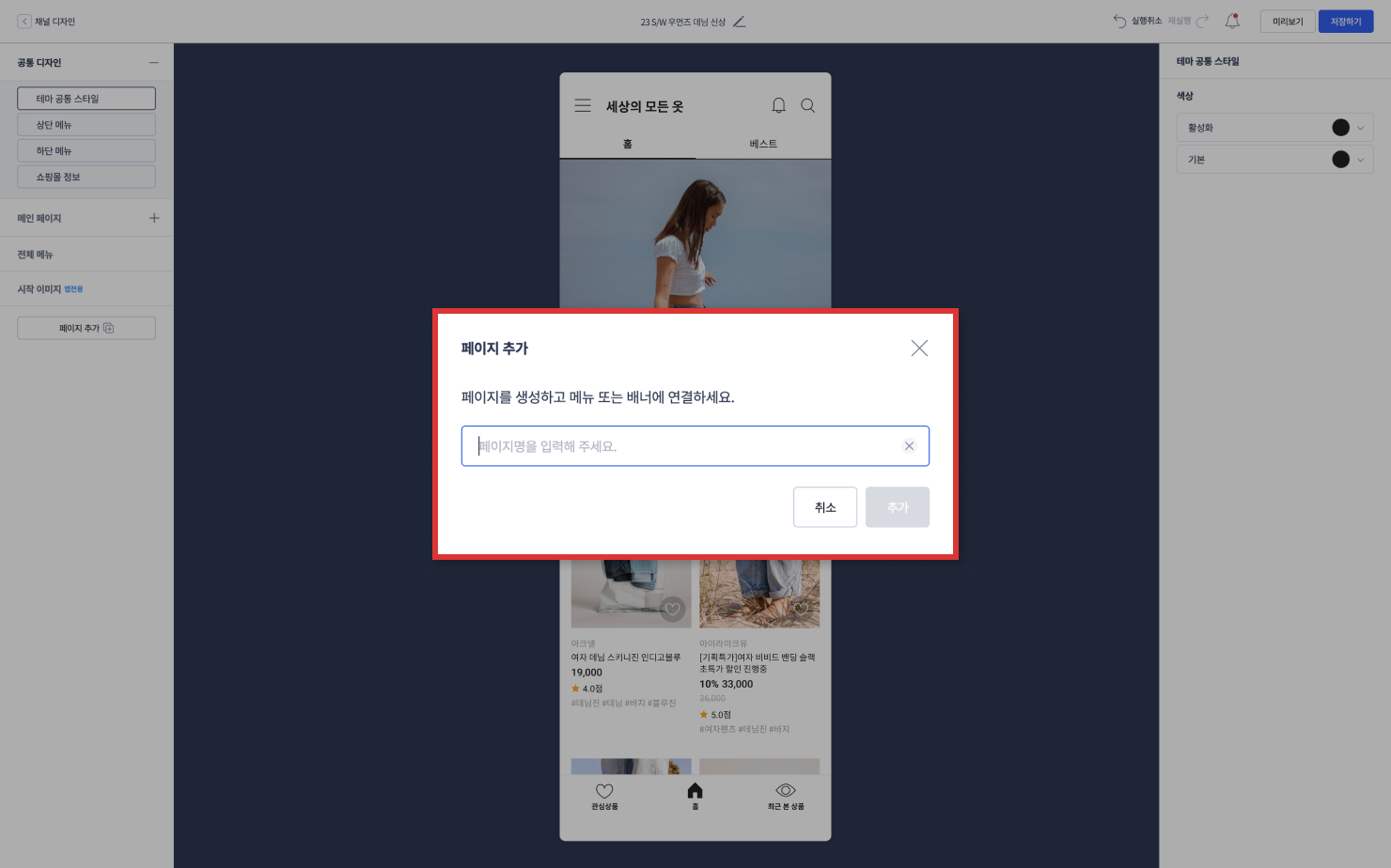
Task: Expand 기본 color dropdown arrow
Action: tap(1361, 160)
